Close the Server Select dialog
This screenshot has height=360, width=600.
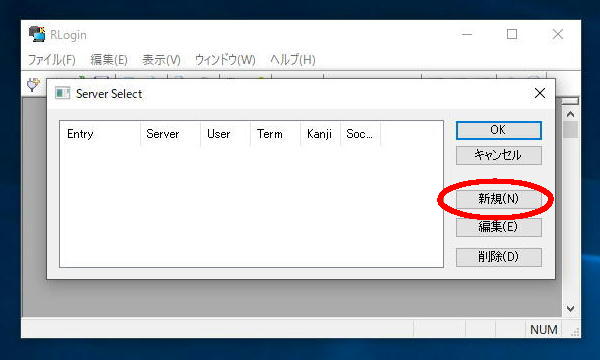pos(540,93)
